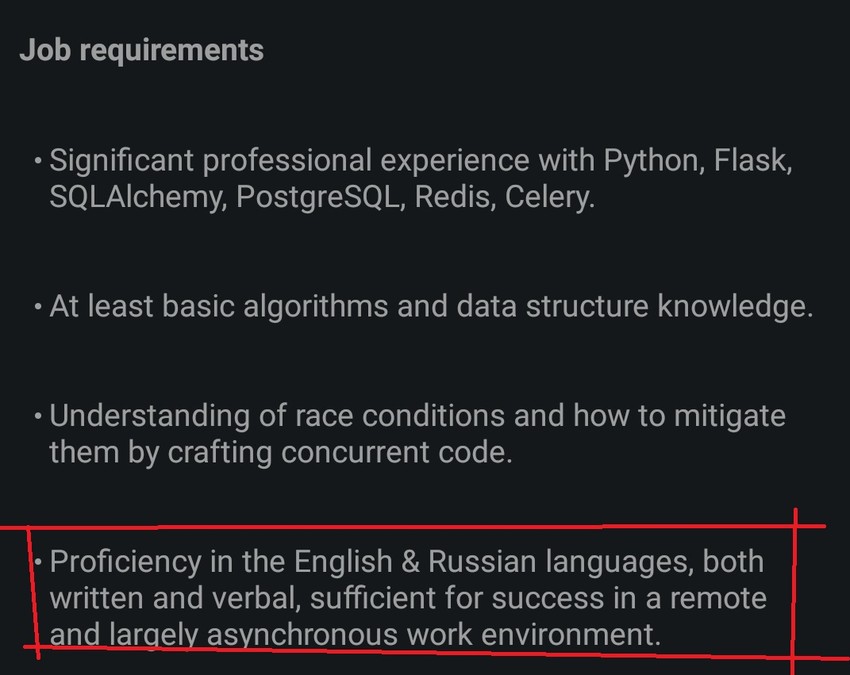Click the phrase "data structure knowledge"
Screen dimensions: 850x675
(x=633, y=306)
